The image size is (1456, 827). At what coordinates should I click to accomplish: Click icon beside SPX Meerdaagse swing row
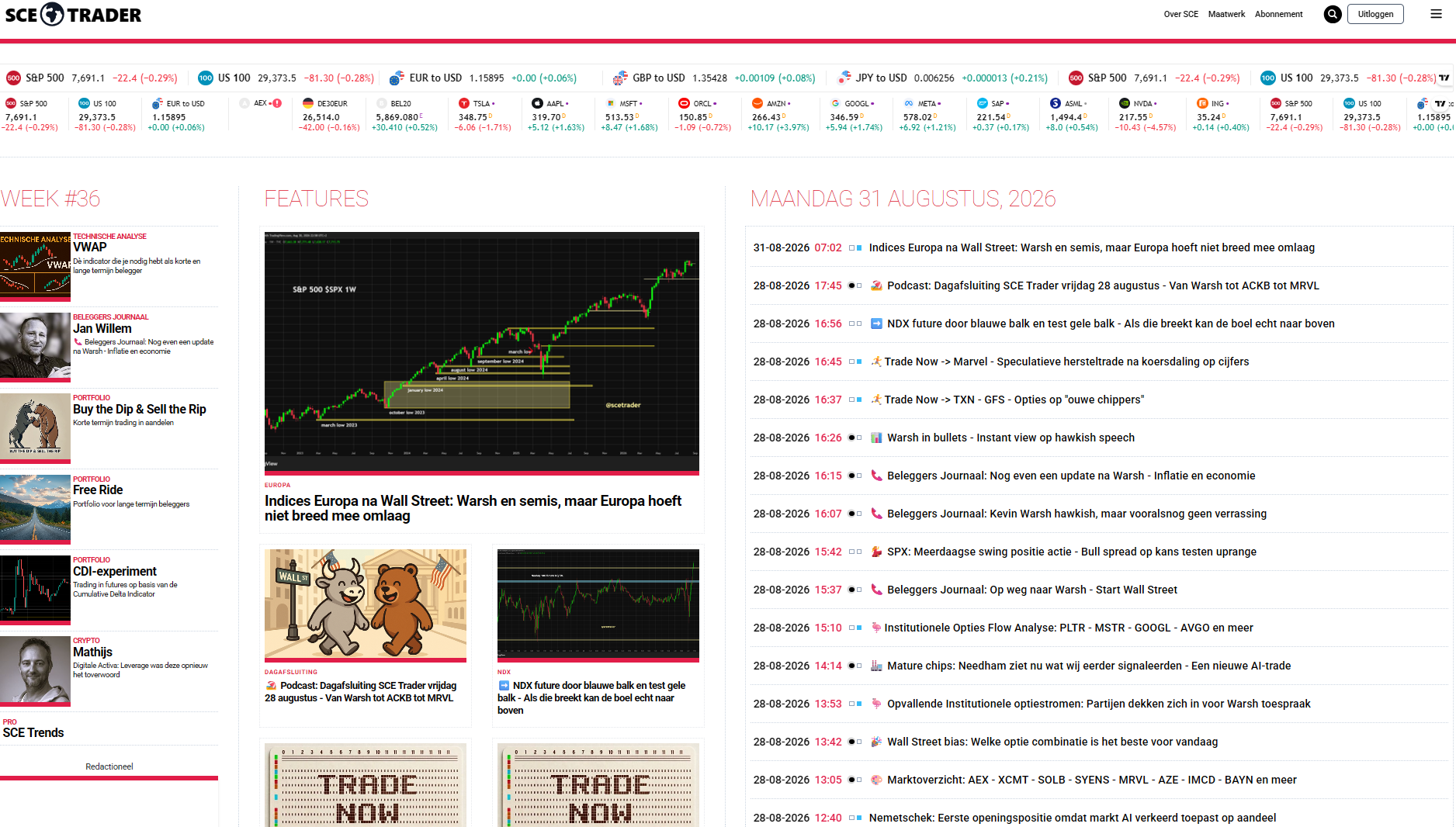click(x=876, y=552)
